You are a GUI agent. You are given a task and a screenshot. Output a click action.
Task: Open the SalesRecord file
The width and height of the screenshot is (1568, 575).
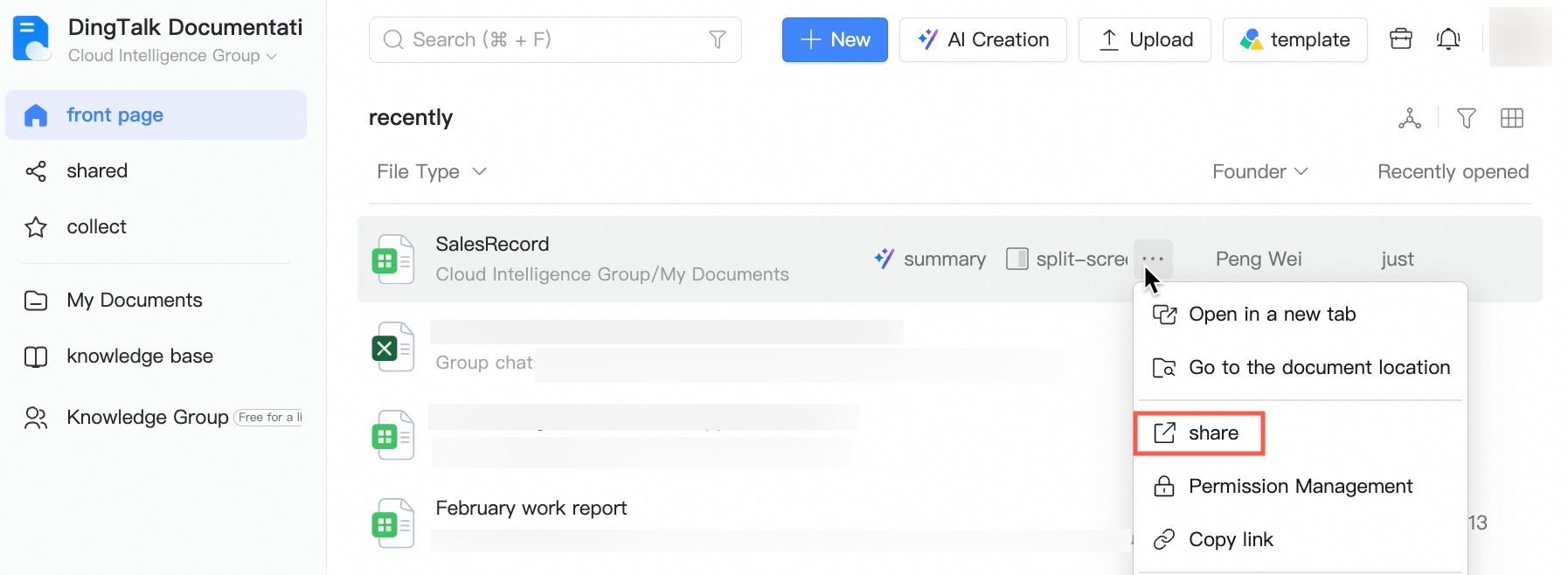pos(492,245)
